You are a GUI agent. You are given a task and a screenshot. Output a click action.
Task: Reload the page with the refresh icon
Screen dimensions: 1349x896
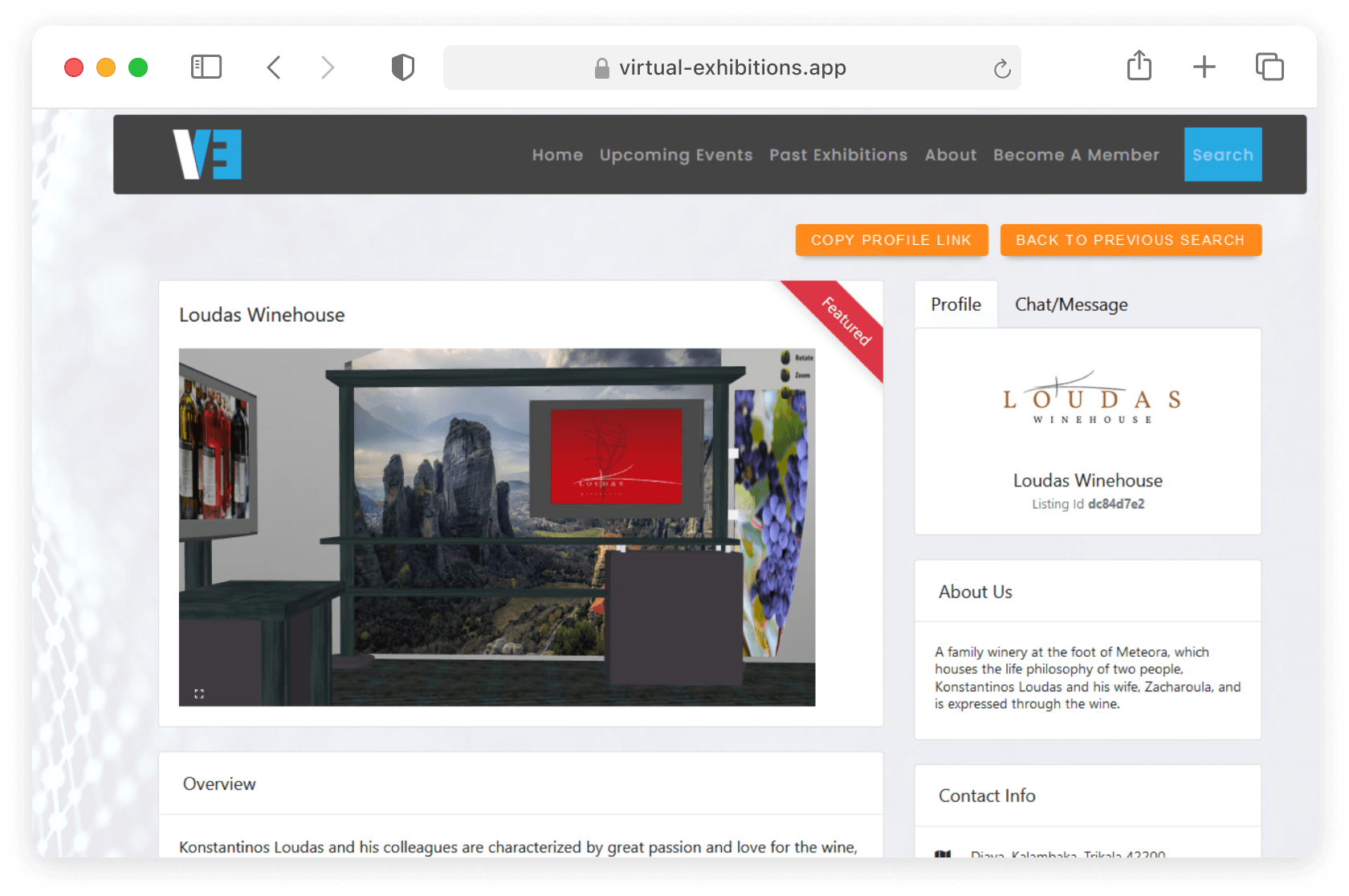[1001, 68]
